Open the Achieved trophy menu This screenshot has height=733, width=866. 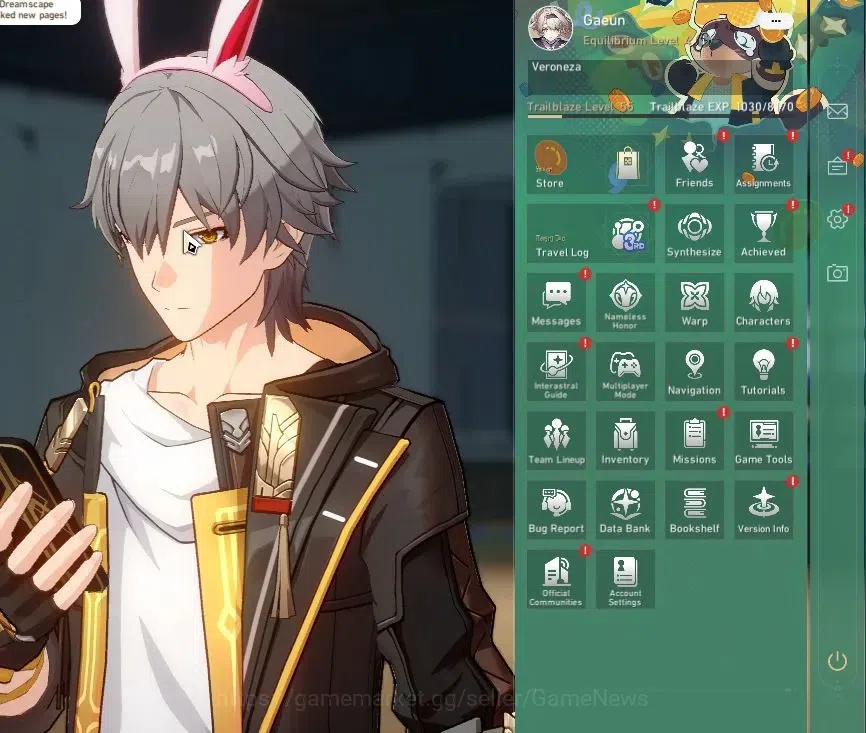click(x=763, y=233)
